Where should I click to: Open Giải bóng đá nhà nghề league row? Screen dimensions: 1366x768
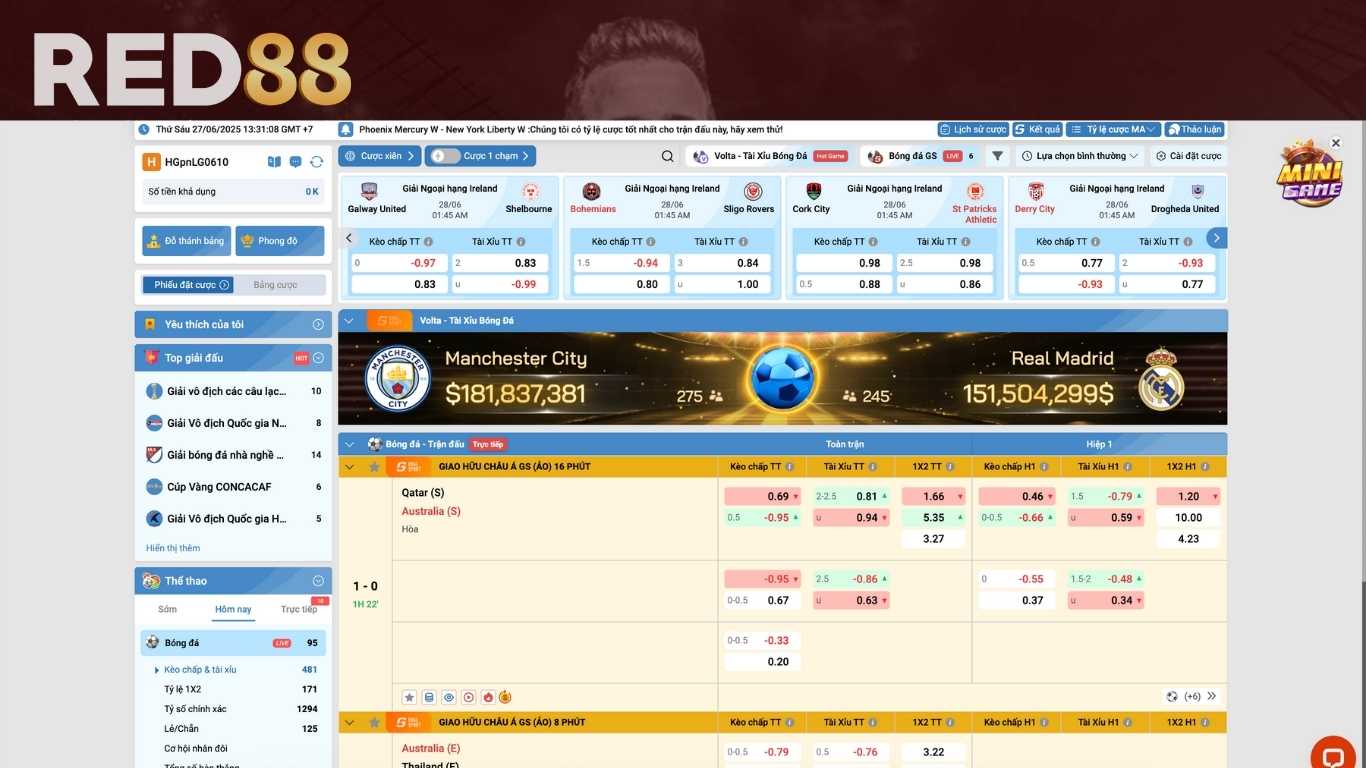click(x=233, y=455)
